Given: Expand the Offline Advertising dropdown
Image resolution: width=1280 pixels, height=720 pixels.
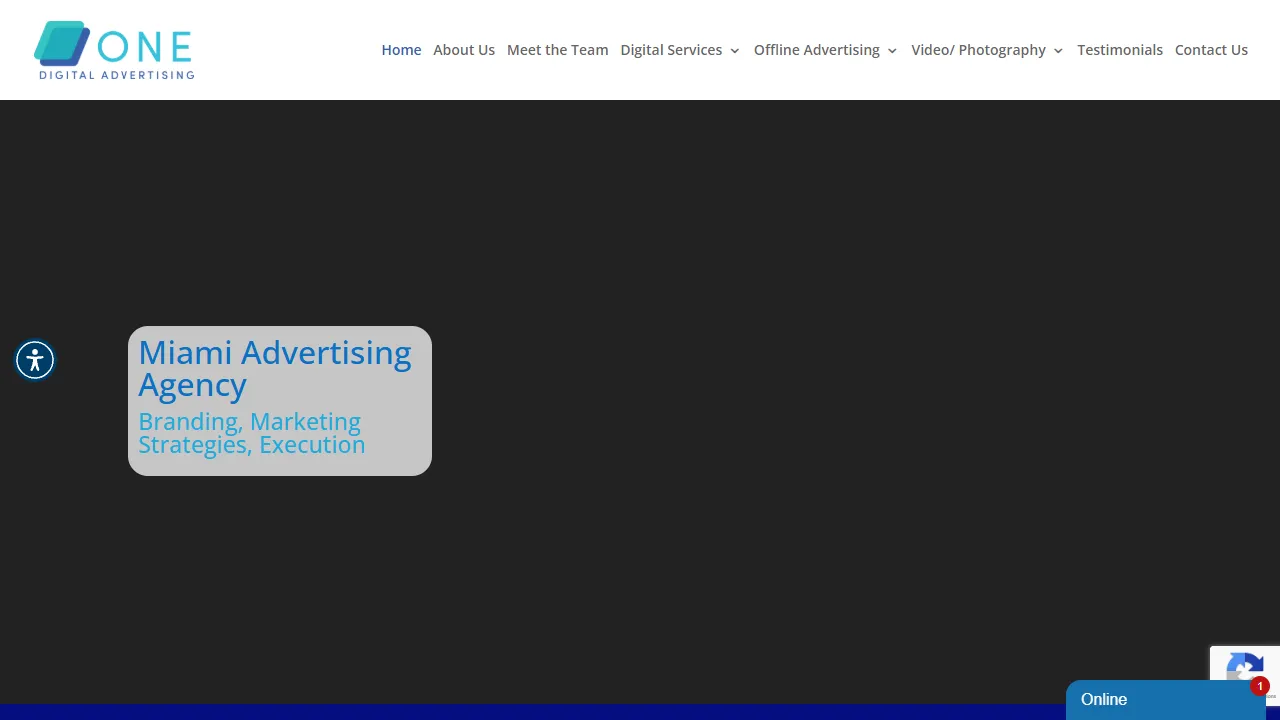Looking at the screenshot, I should (x=817, y=50).
